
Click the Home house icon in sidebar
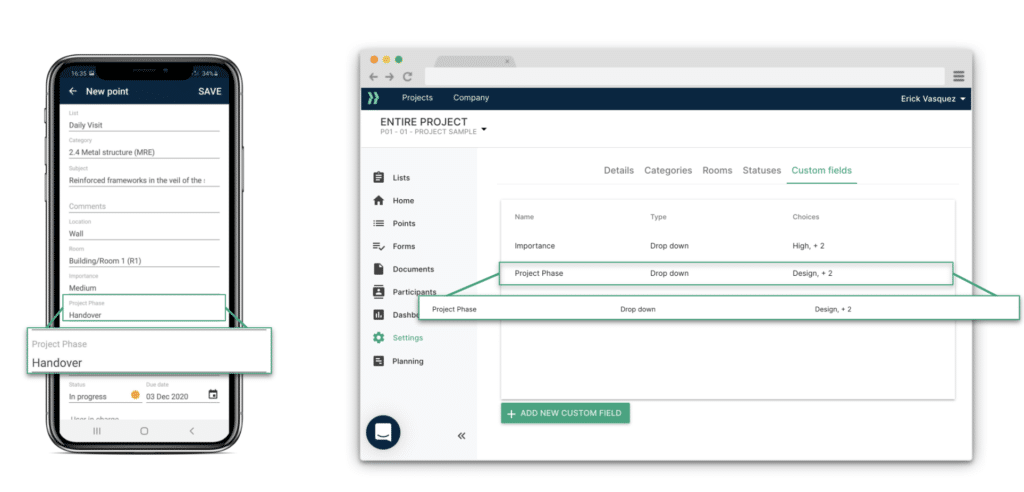[x=379, y=201]
